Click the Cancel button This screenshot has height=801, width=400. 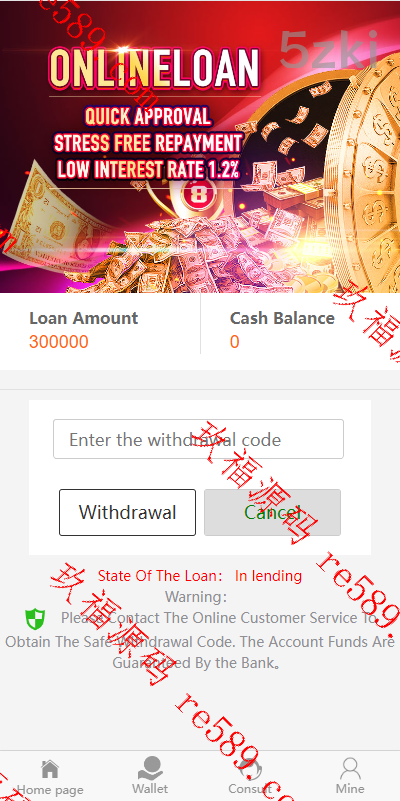272,512
